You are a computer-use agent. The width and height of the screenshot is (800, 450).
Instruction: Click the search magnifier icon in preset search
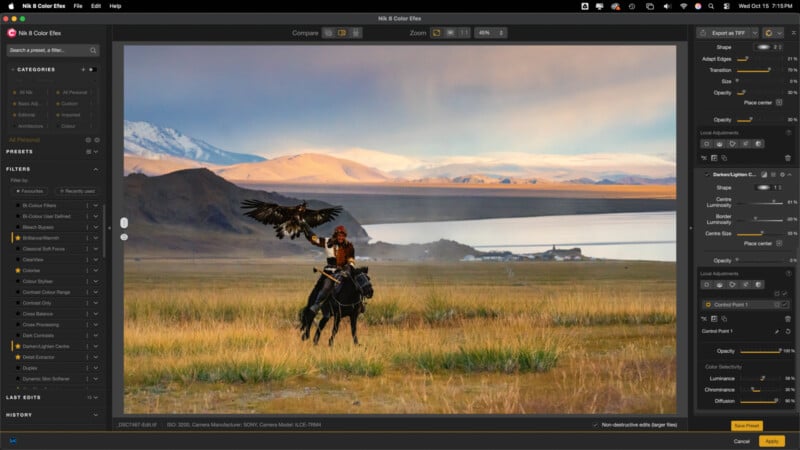(93, 50)
